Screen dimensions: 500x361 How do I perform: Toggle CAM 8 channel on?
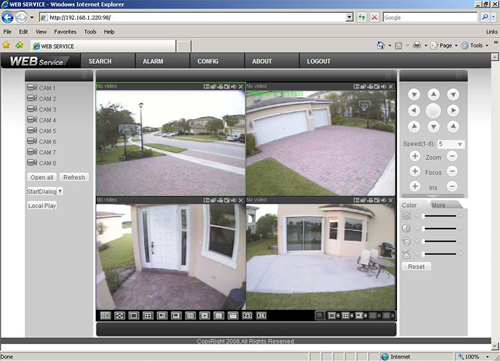pos(42,163)
